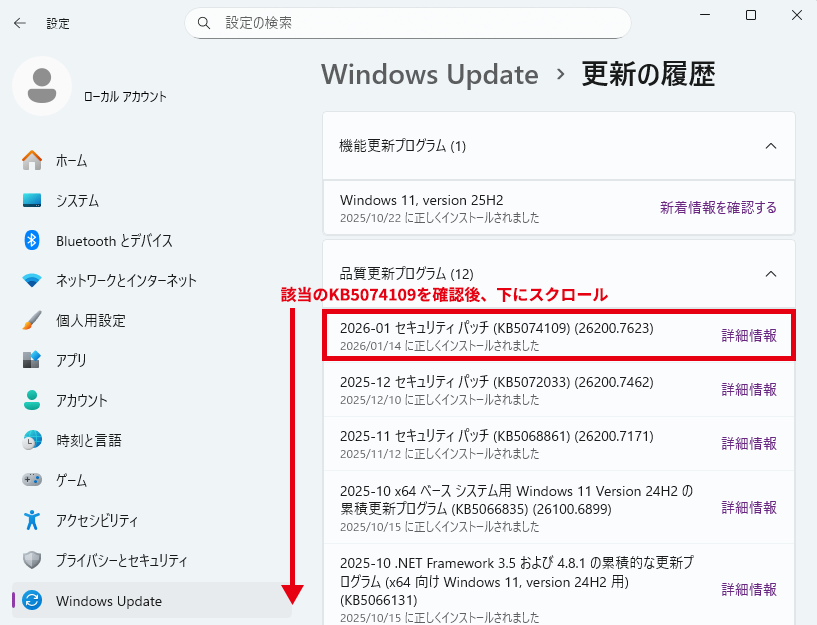Screen dimensions: 817x625
Task: Open System settings via monitor icon
Action: 32,200
